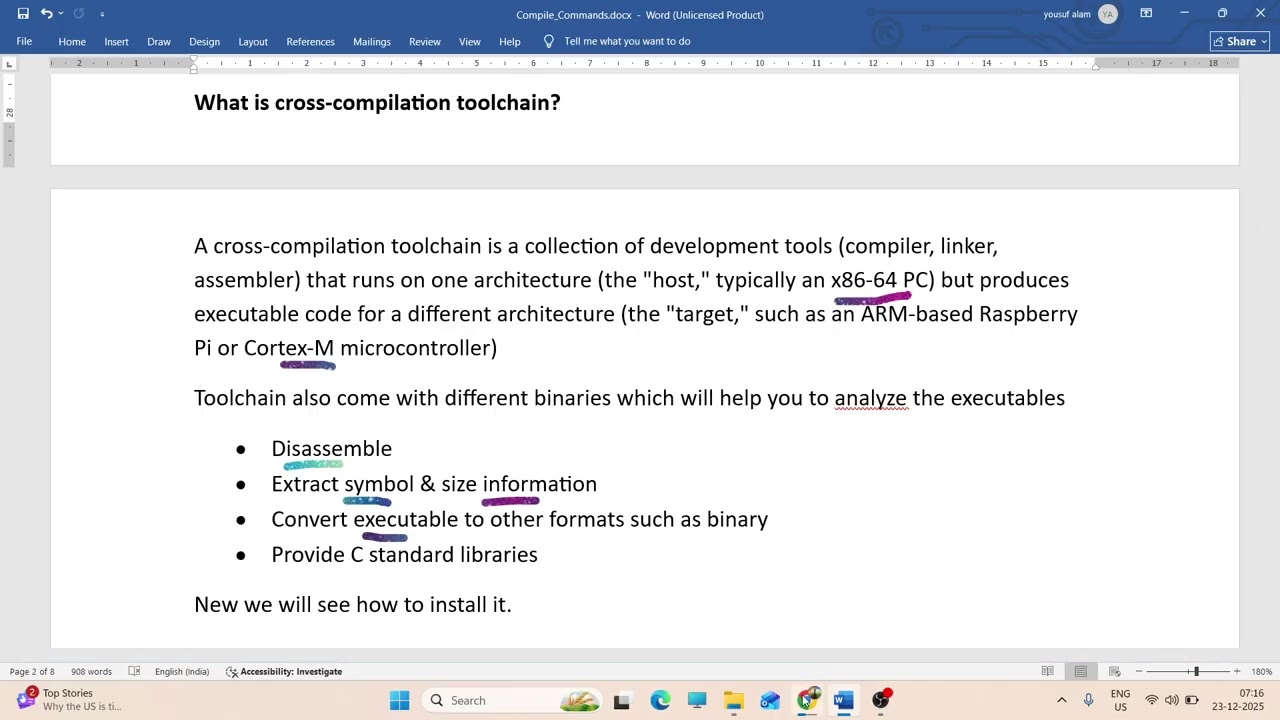Open Task View on taskbar
This screenshot has width=1280, height=720.
coord(621,701)
